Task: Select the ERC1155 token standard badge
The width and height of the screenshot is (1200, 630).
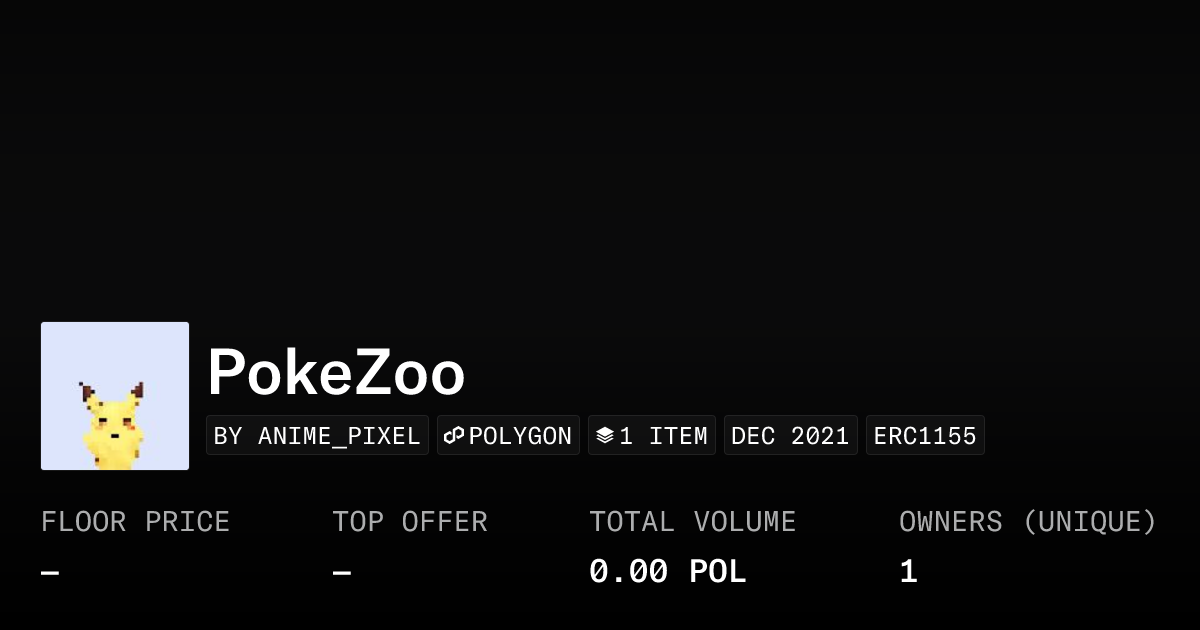Action: (925, 436)
